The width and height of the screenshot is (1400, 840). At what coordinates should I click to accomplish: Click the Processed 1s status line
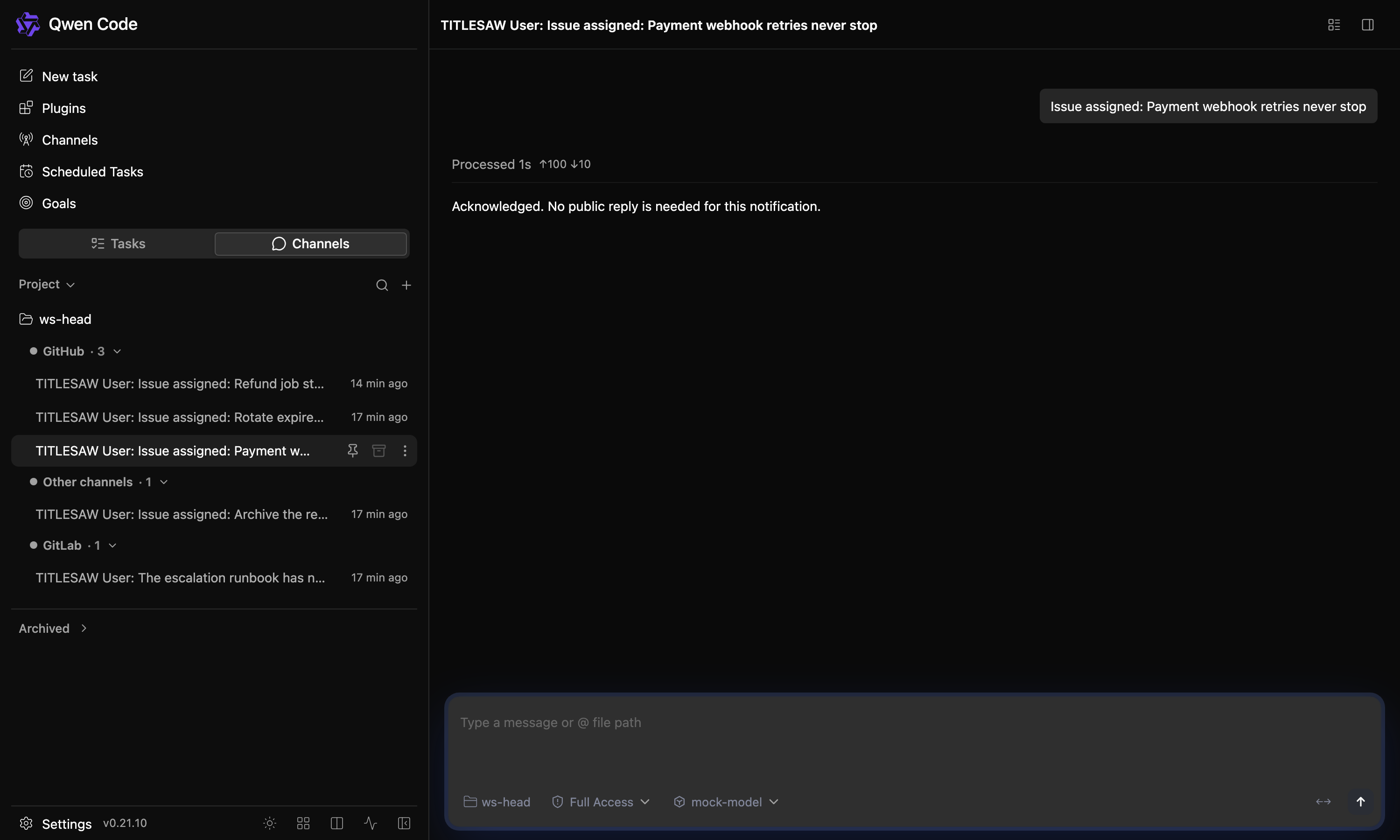point(521,164)
